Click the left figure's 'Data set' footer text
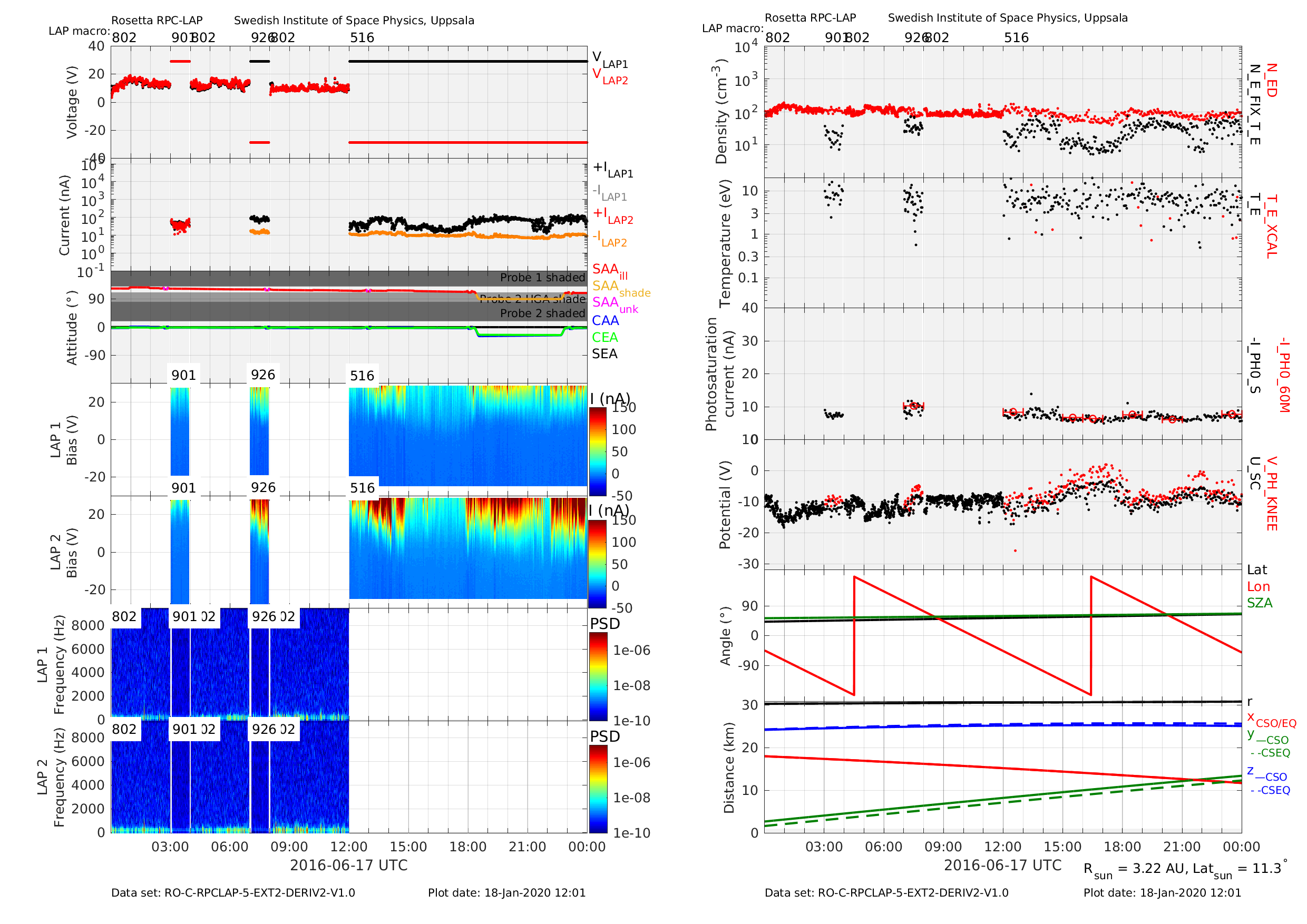The height and width of the screenshot is (924, 1307). click(x=233, y=893)
